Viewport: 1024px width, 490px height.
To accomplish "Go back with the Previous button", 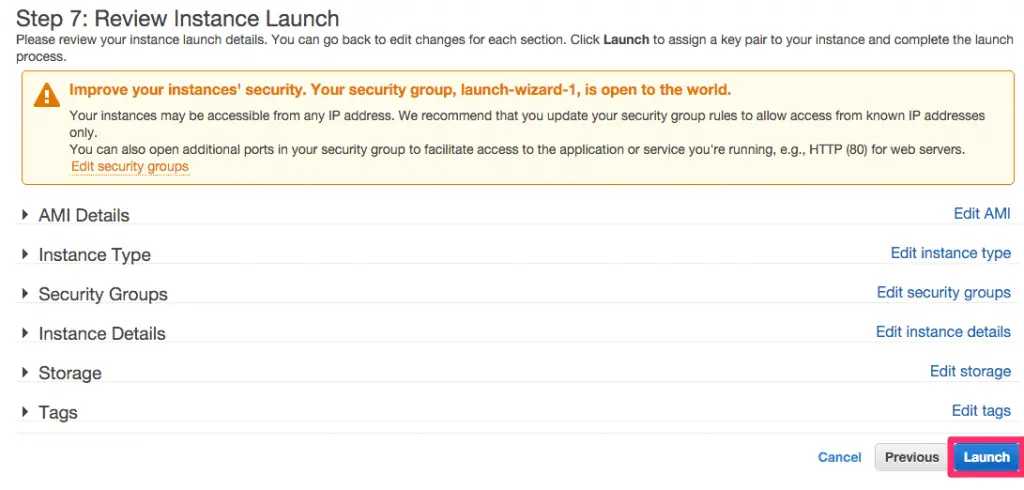I will [x=912, y=457].
